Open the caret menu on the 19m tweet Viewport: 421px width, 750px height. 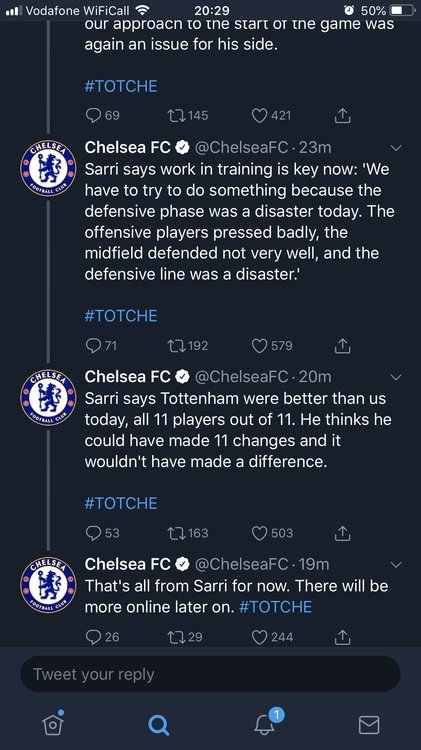coord(396,565)
